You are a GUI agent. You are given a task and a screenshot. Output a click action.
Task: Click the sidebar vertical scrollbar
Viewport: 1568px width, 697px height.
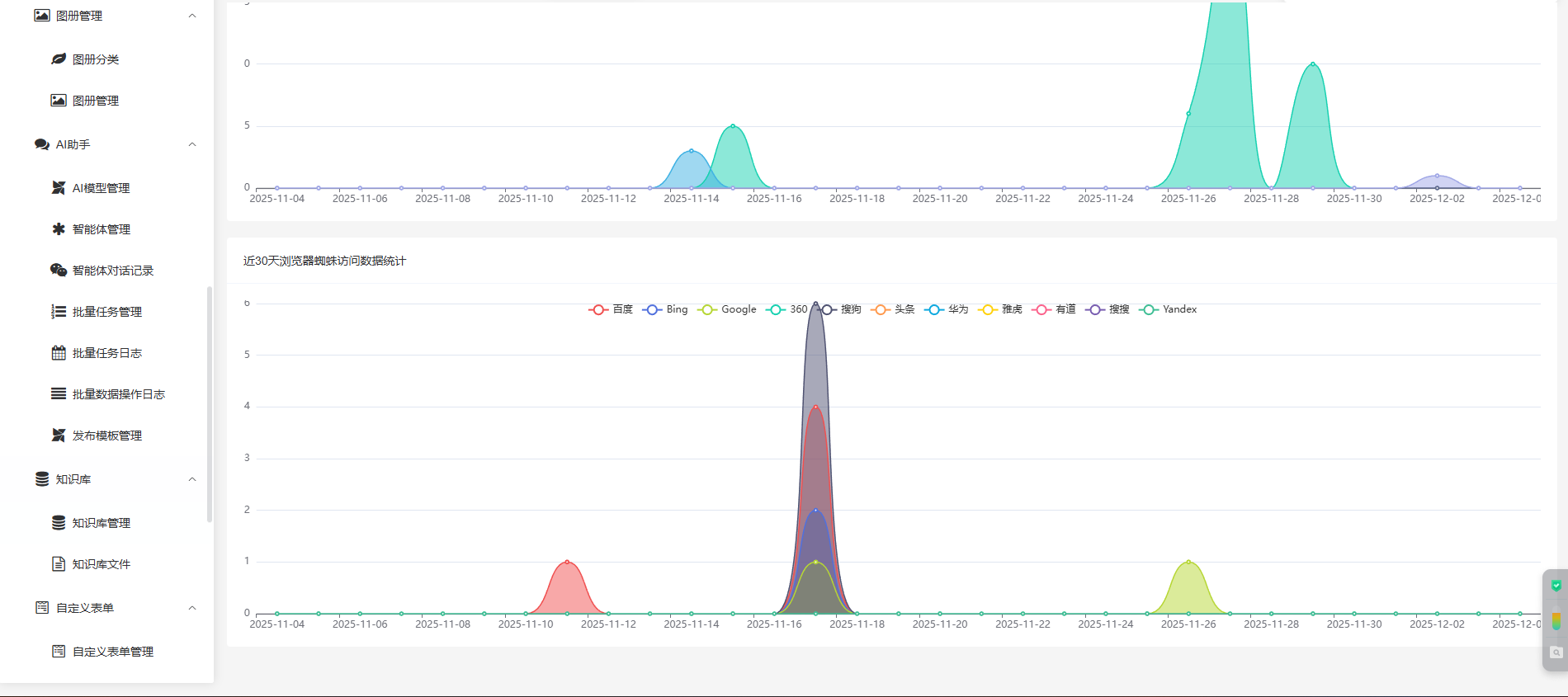pos(210,404)
